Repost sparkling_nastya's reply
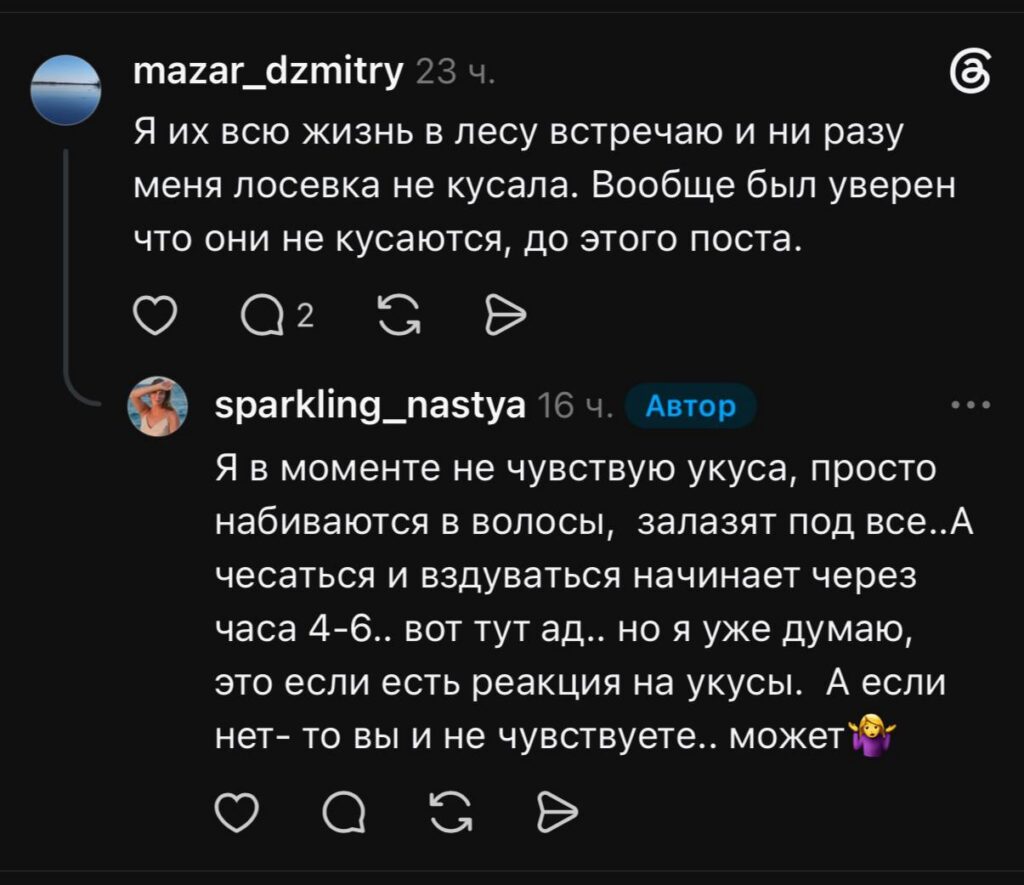1024x885 pixels. click(451, 813)
